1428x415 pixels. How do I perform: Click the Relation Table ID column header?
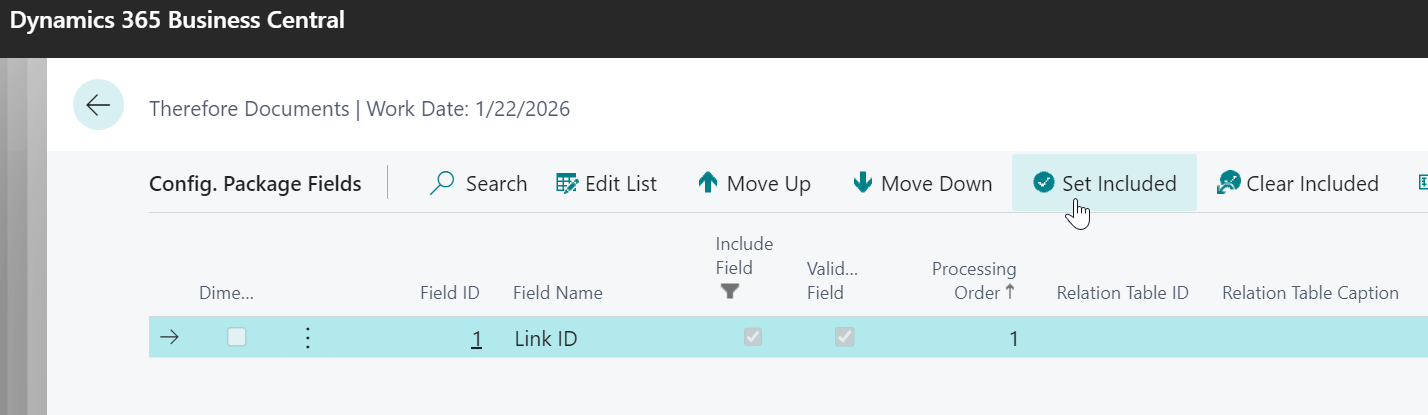point(1122,293)
